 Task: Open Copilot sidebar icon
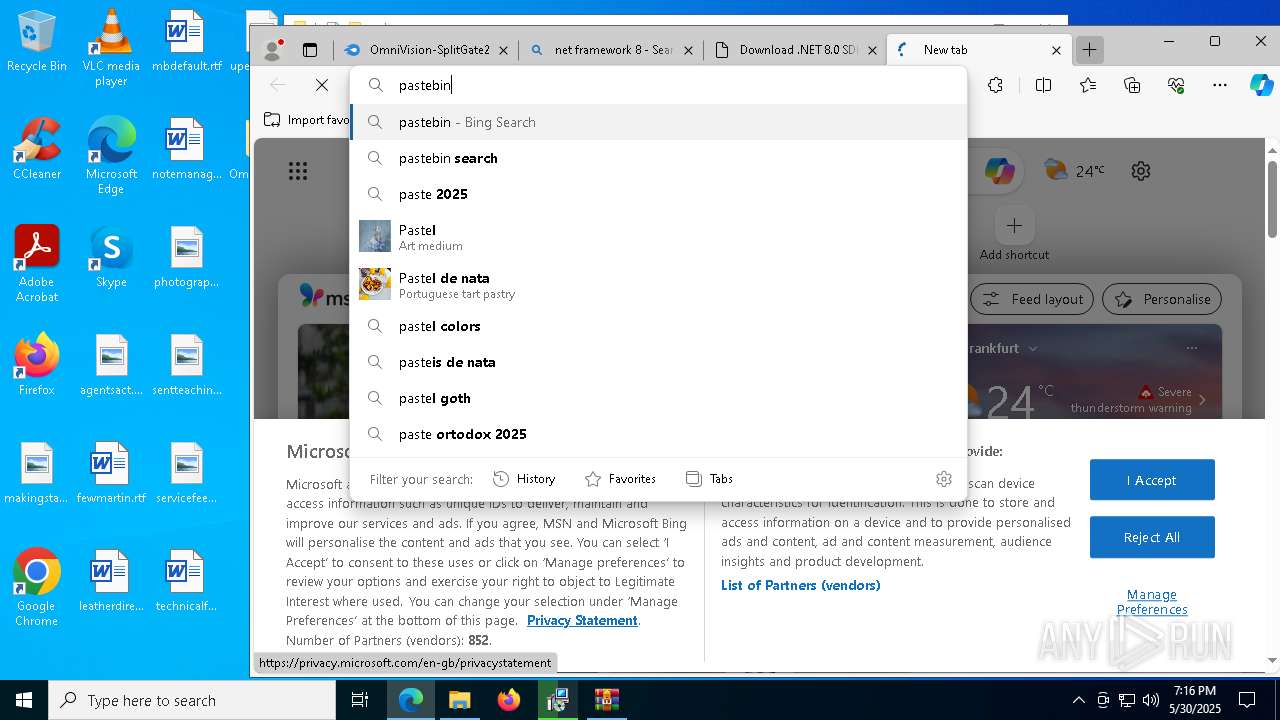(x=1261, y=85)
